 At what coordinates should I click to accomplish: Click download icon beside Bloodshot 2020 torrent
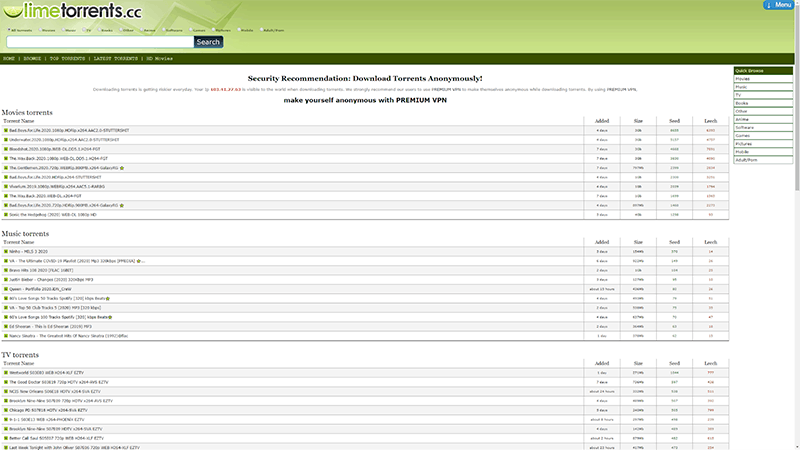[x=6, y=149]
